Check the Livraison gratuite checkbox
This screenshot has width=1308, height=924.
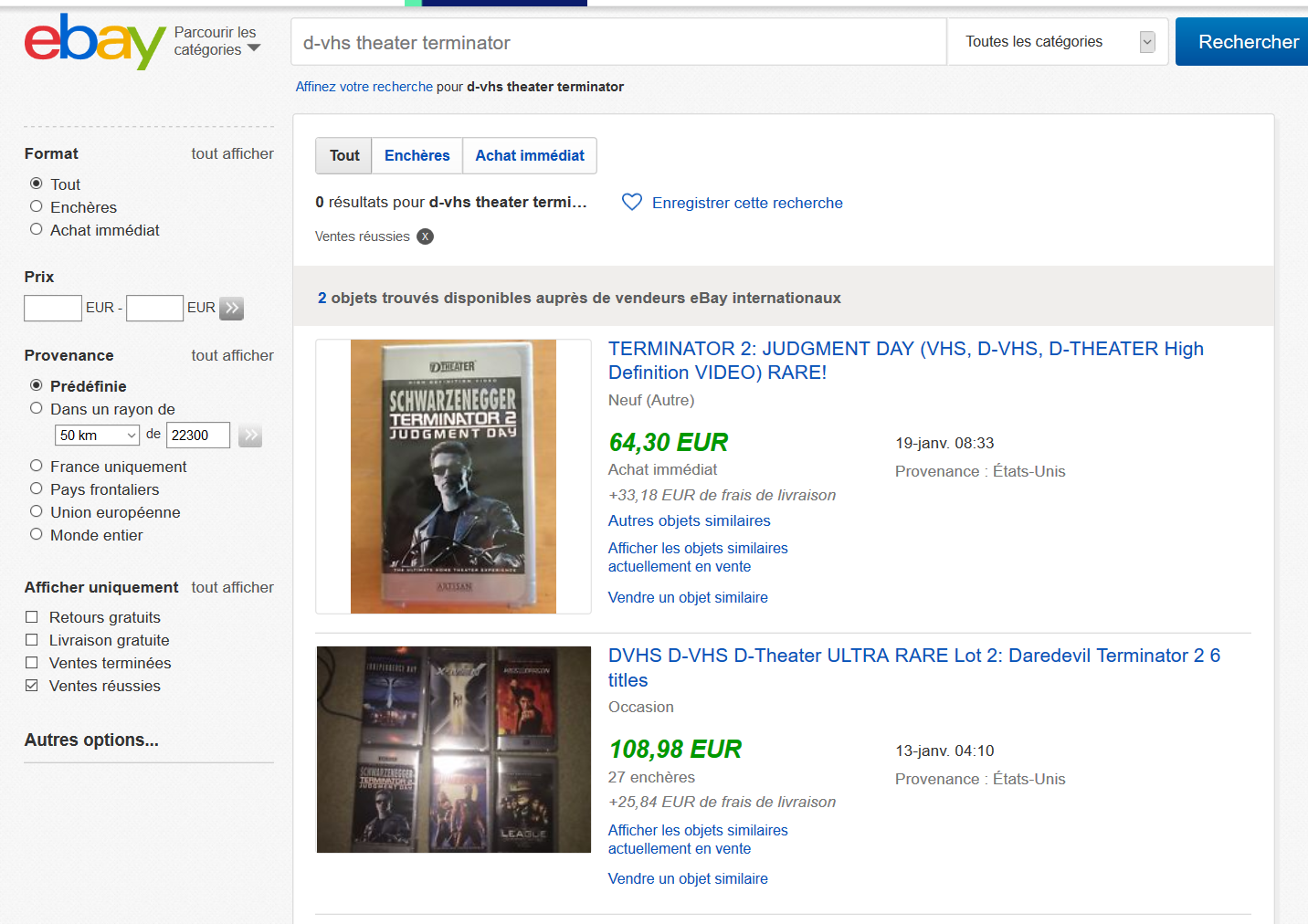pos(32,640)
